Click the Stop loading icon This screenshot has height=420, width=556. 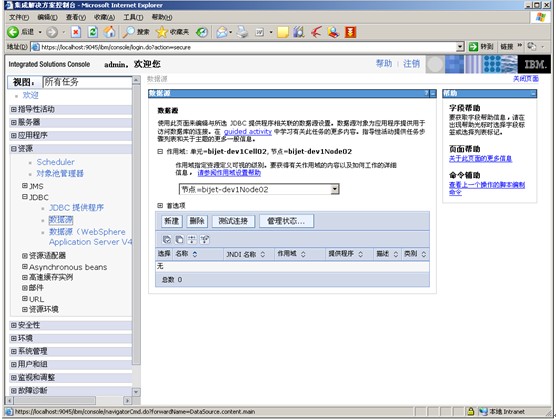76,32
